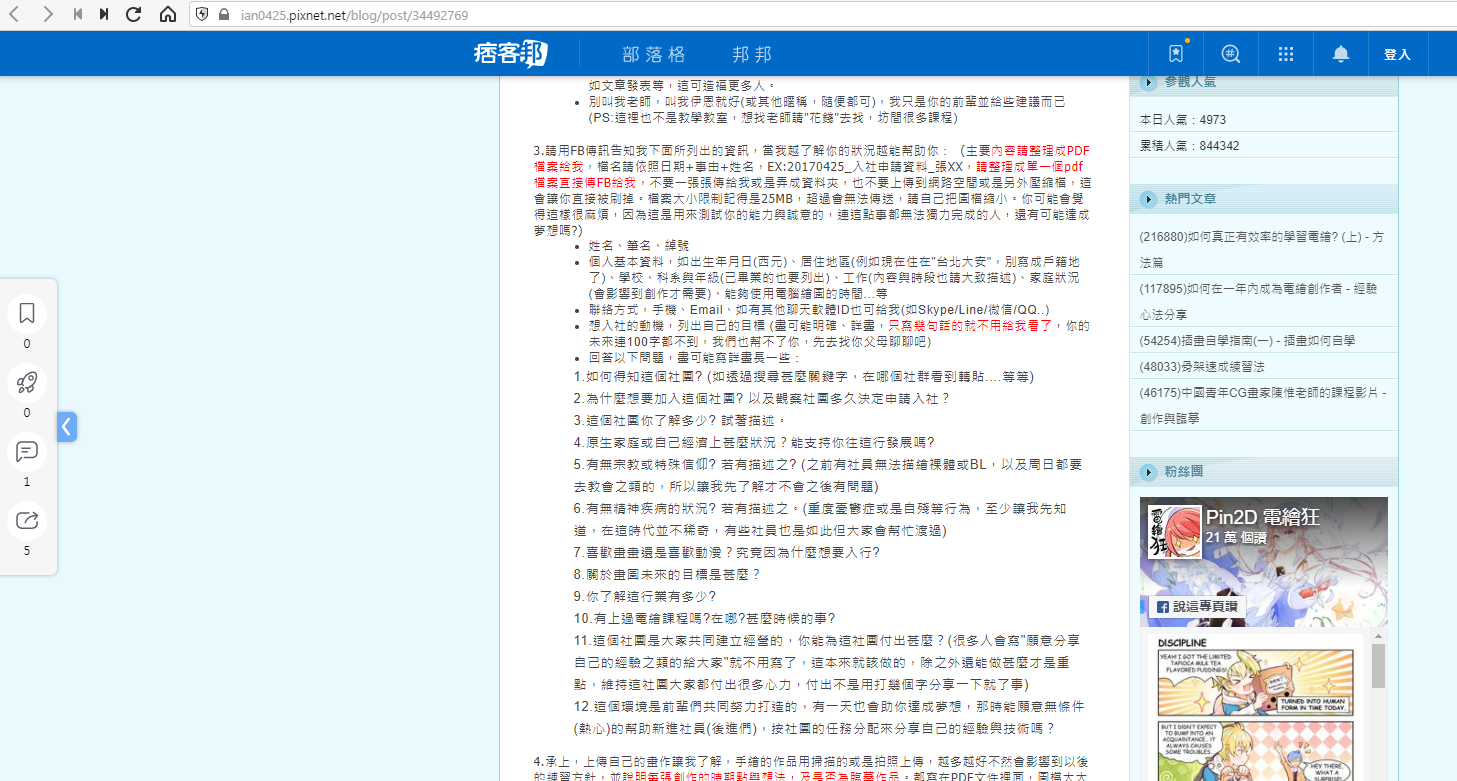Click question line 9.你了解這行業有多少?

[645, 596]
